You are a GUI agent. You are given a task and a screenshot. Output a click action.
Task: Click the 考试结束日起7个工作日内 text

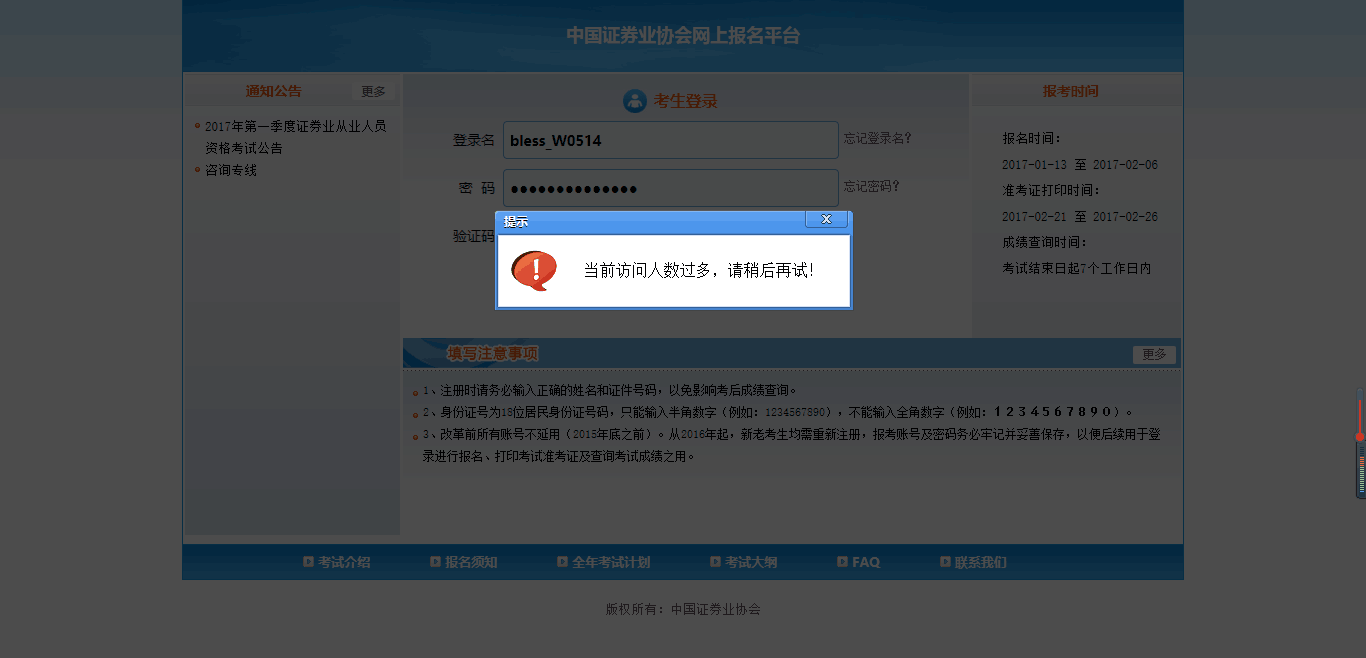[x=1077, y=268]
